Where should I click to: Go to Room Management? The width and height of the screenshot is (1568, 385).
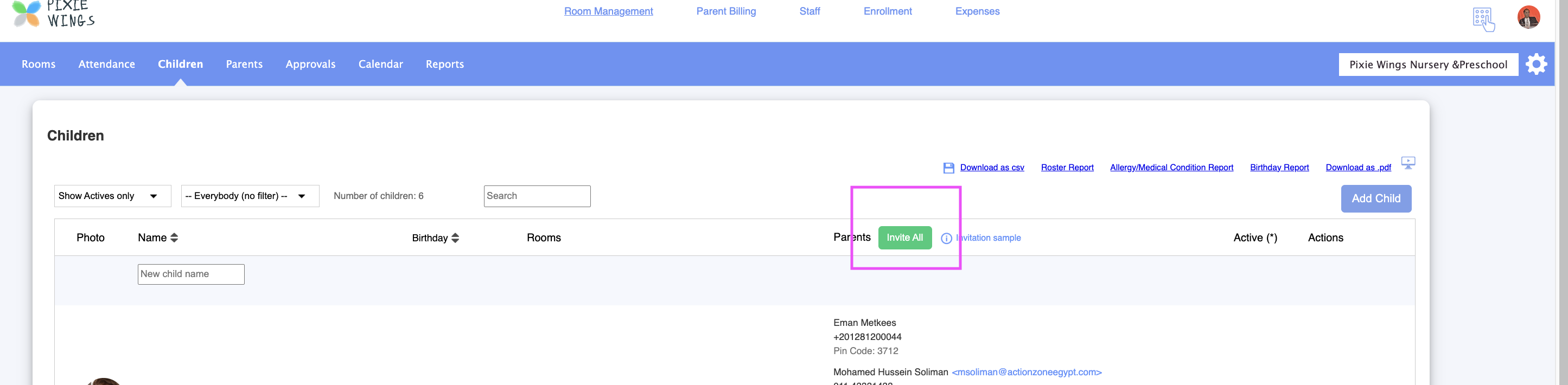pyautogui.click(x=608, y=11)
